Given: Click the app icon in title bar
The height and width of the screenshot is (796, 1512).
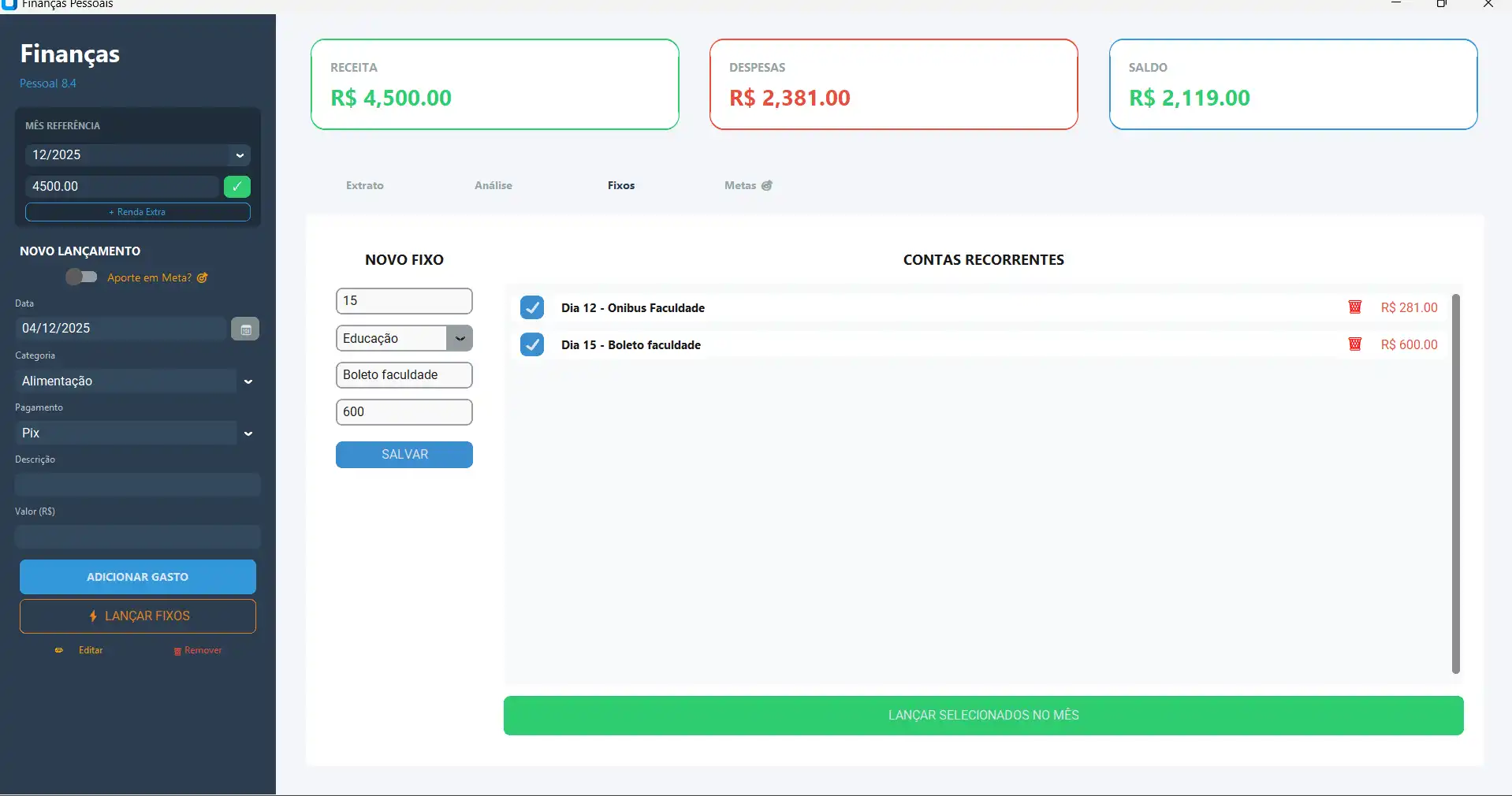Looking at the screenshot, I should (x=9, y=4).
